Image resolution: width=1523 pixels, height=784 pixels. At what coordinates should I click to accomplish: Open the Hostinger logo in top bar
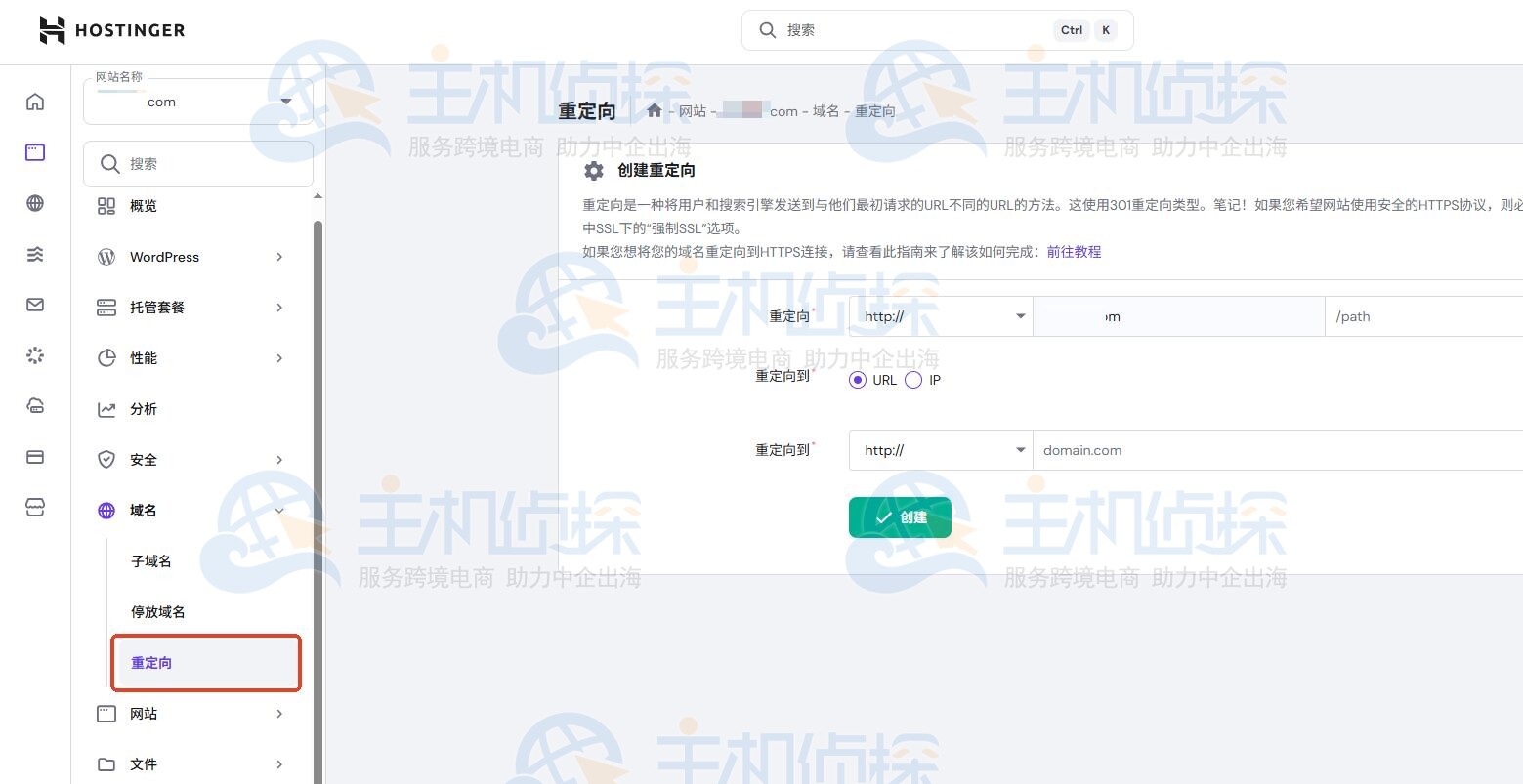(110, 30)
